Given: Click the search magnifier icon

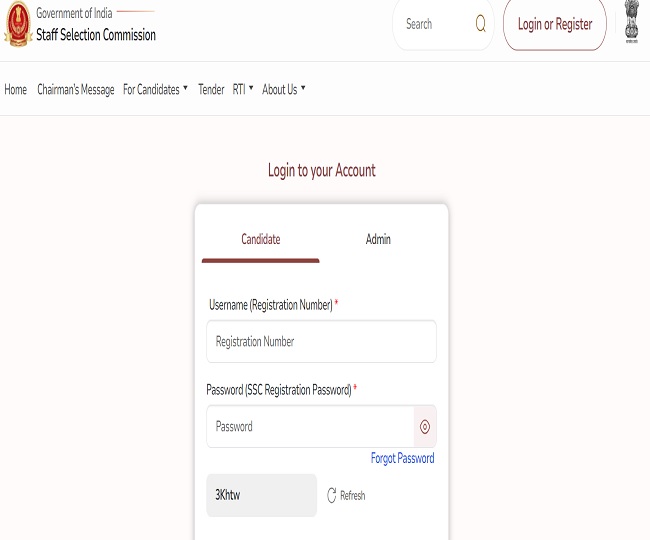Looking at the screenshot, I should [481, 24].
